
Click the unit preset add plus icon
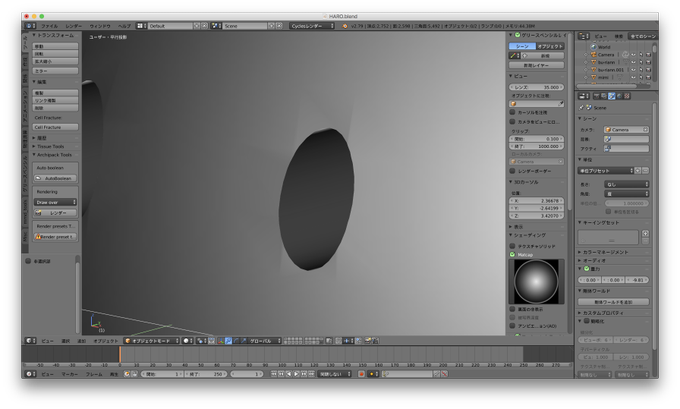[638, 170]
